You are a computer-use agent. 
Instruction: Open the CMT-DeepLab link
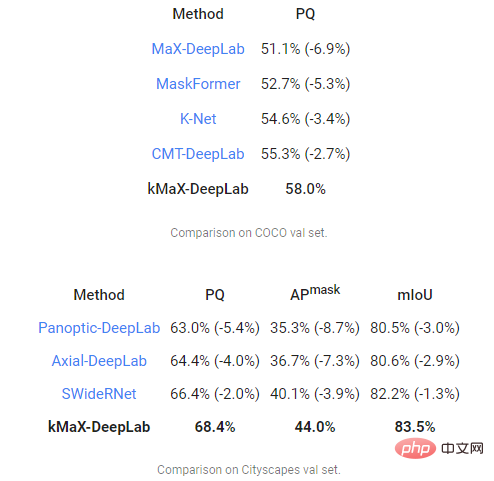[198, 154]
